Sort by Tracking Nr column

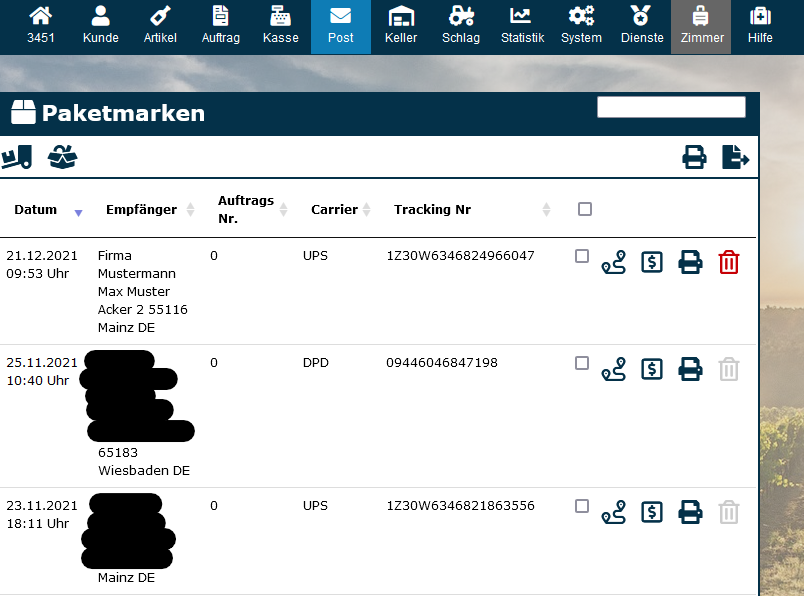432,210
